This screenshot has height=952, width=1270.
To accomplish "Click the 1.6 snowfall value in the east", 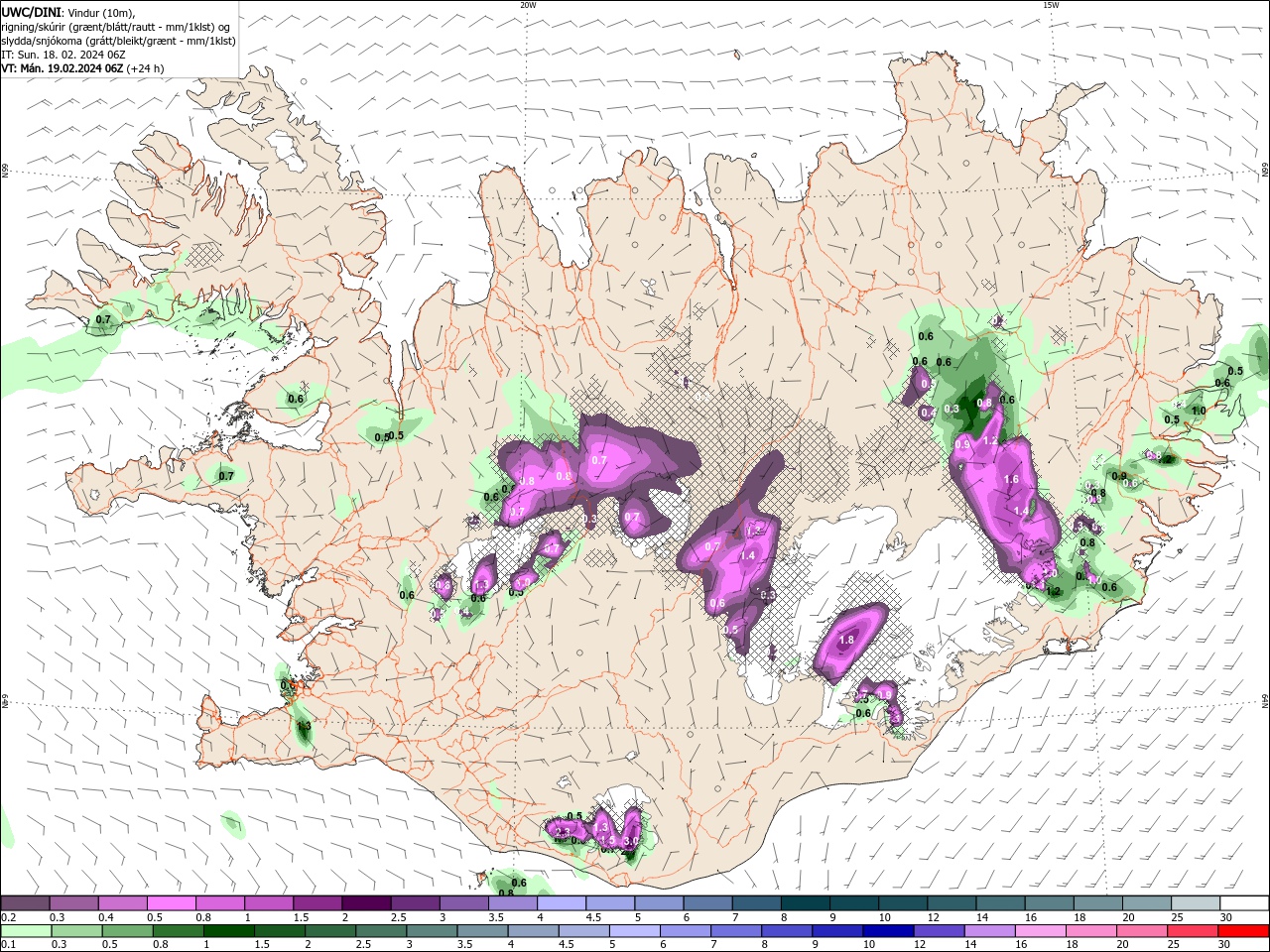I will 1012,479.
